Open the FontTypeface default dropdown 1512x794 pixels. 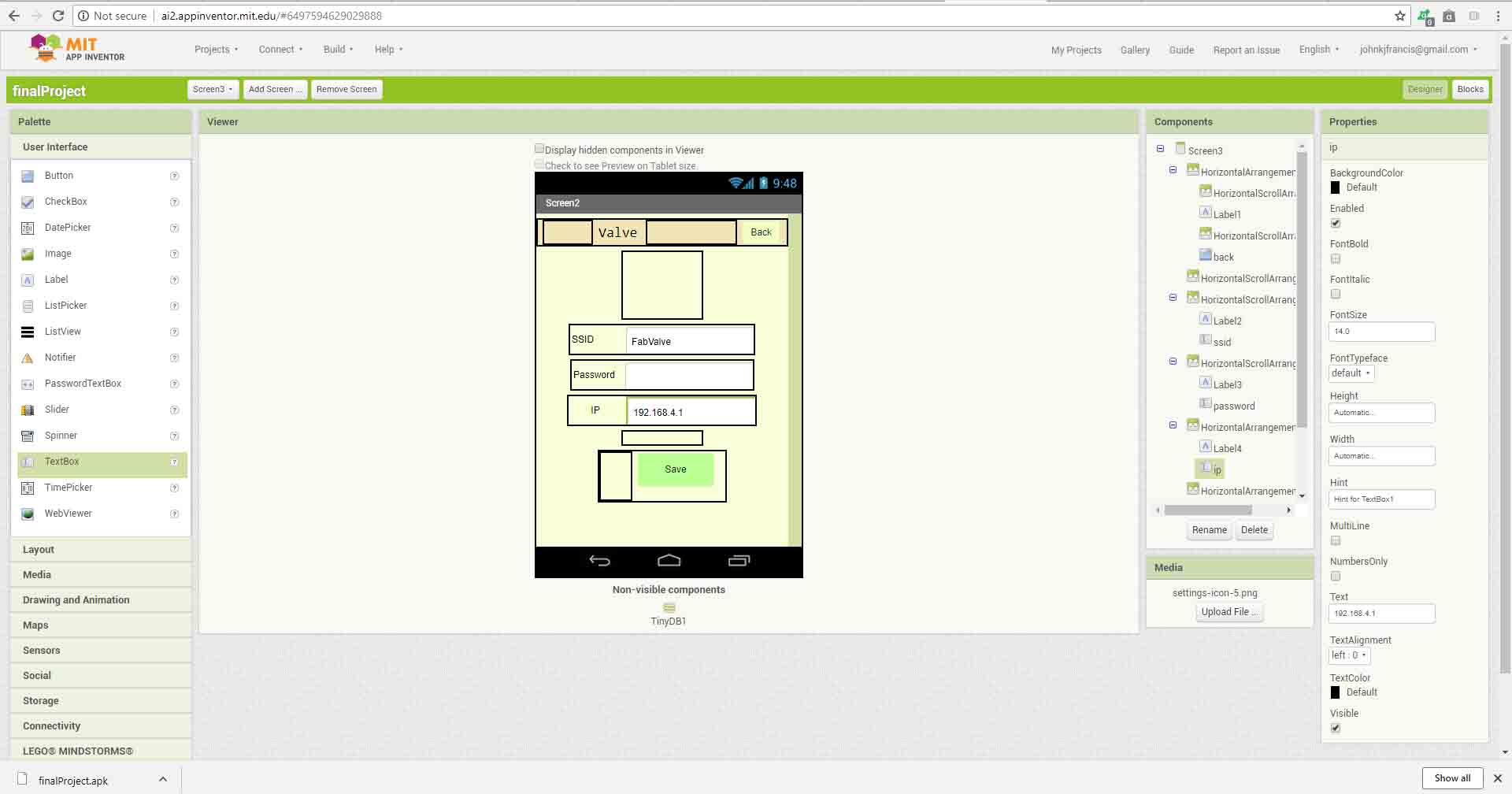coord(1351,373)
